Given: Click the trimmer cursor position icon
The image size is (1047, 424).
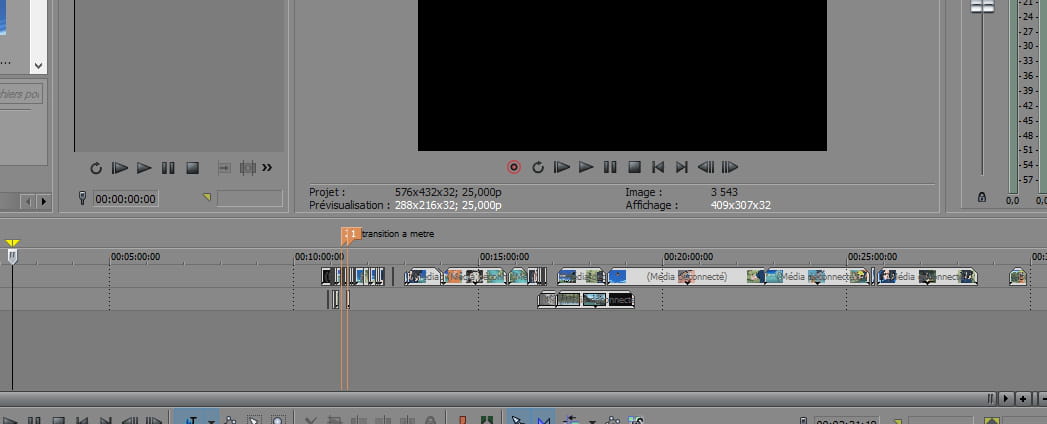Looking at the screenshot, I should [82, 198].
